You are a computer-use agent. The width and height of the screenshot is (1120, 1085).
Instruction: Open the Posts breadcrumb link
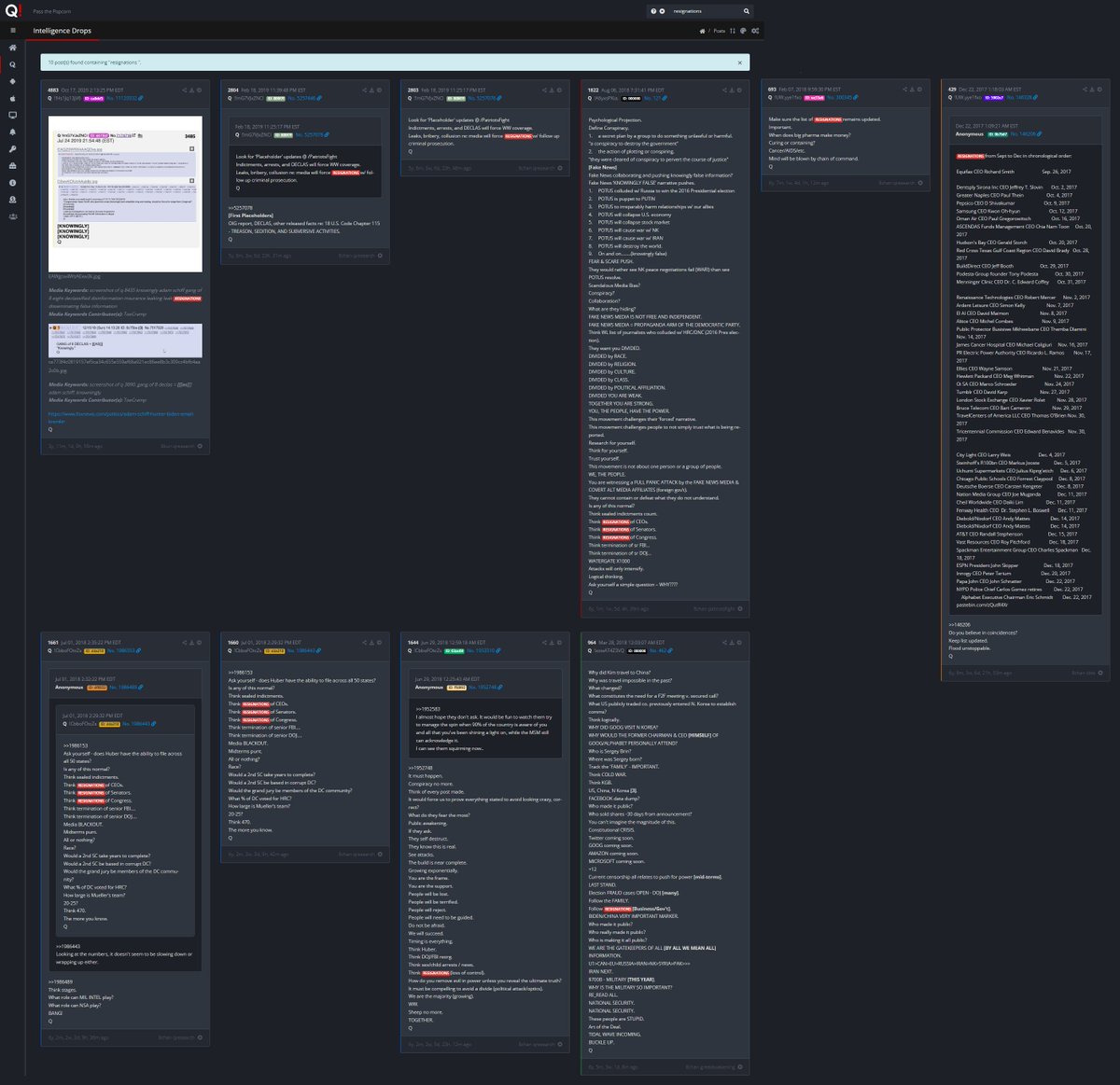(719, 31)
